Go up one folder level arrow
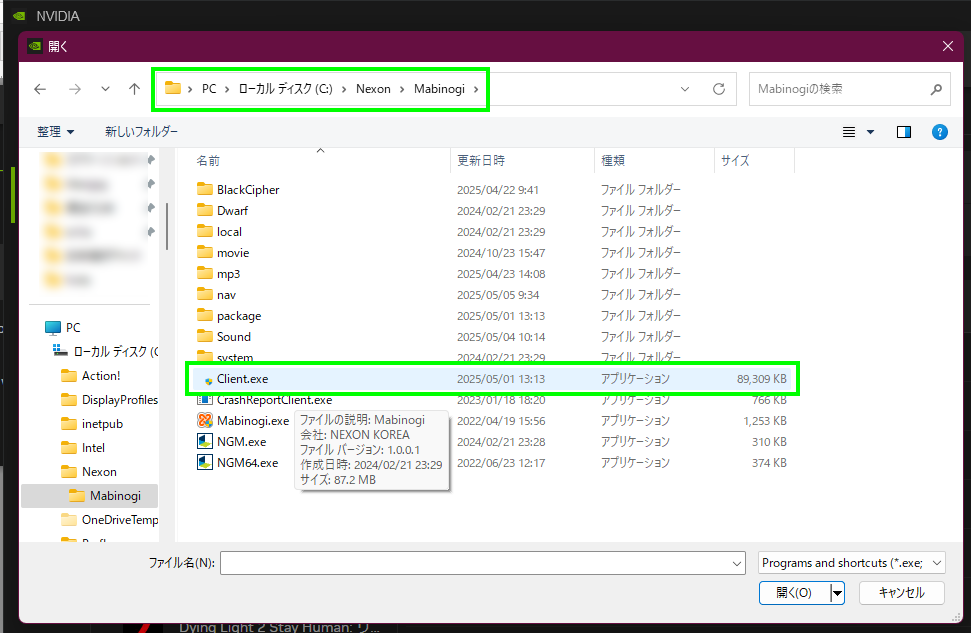The image size is (971, 633). (134, 89)
